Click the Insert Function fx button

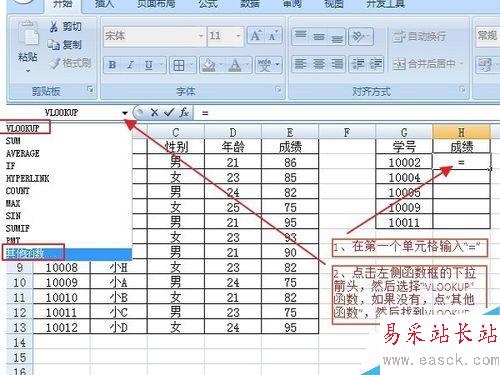pyautogui.click(x=184, y=113)
